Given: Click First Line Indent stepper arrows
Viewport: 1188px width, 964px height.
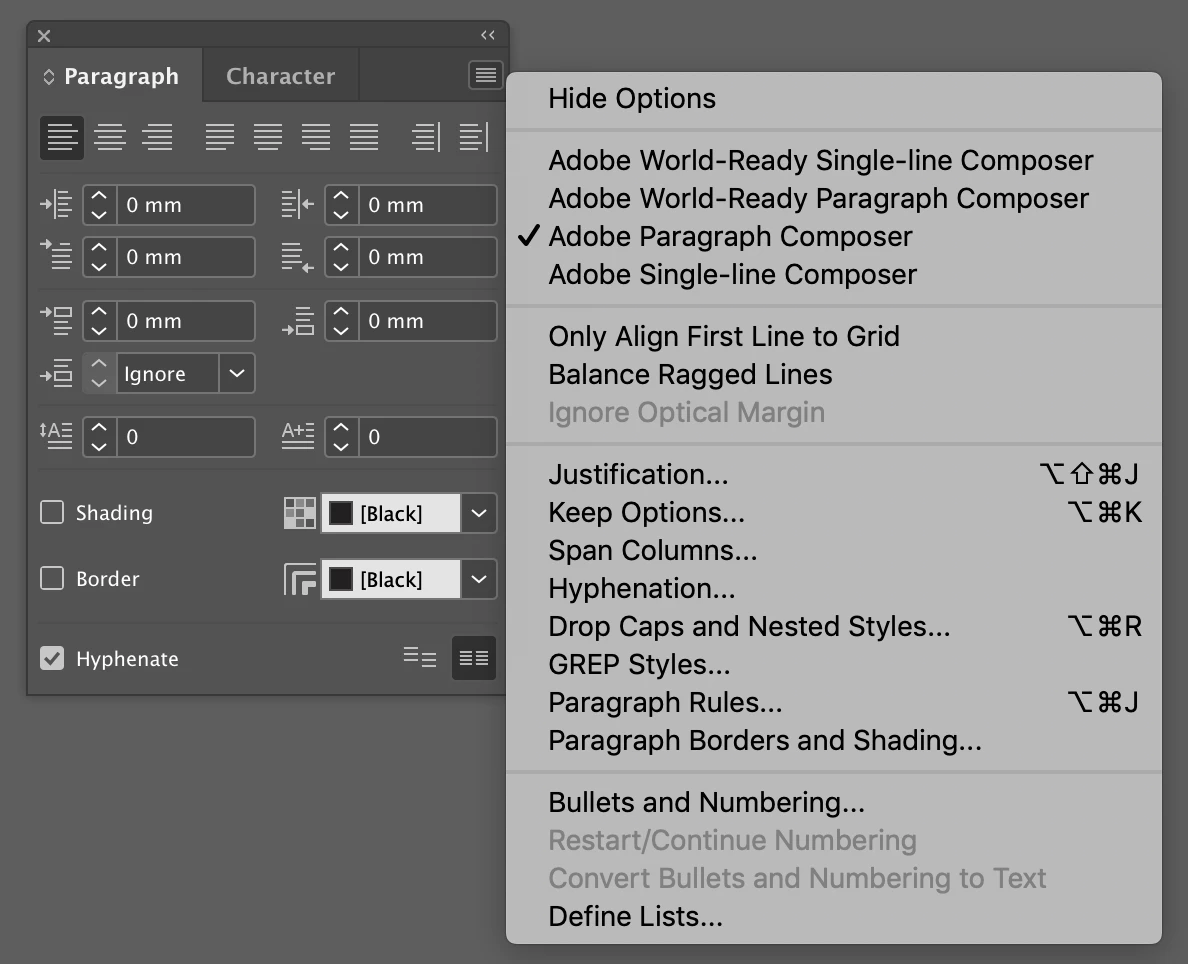Looking at the screenshot, I should point(99,257).
